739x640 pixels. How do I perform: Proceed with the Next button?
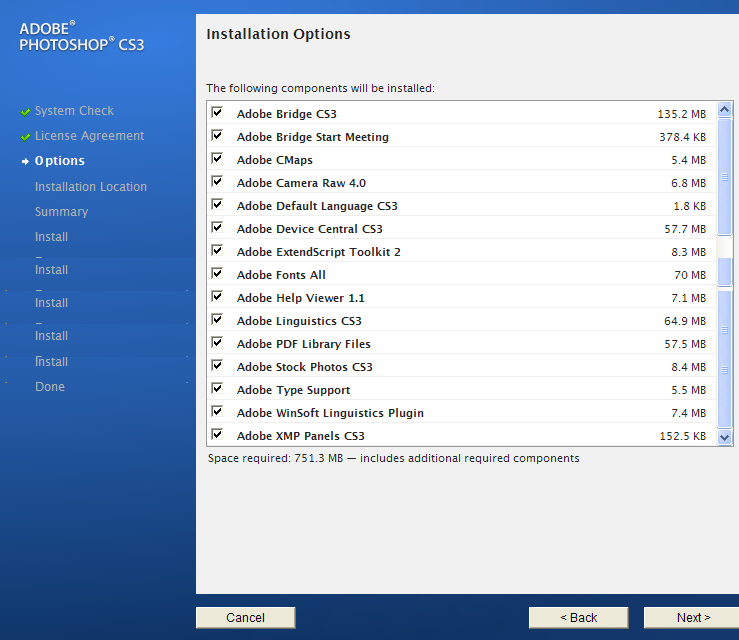pos(692,617)
